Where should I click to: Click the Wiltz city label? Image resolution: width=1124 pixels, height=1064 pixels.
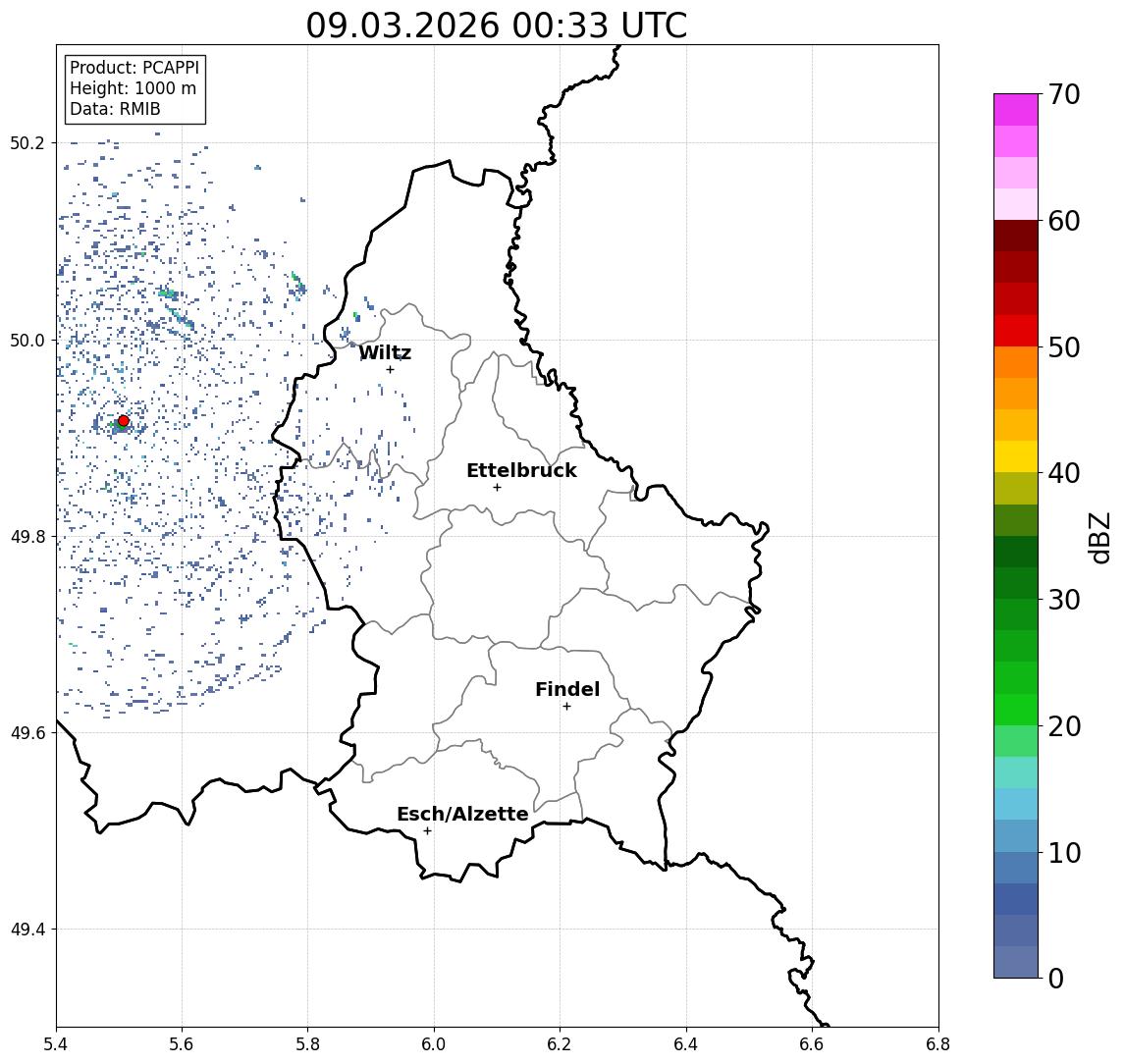pos(385,352)
